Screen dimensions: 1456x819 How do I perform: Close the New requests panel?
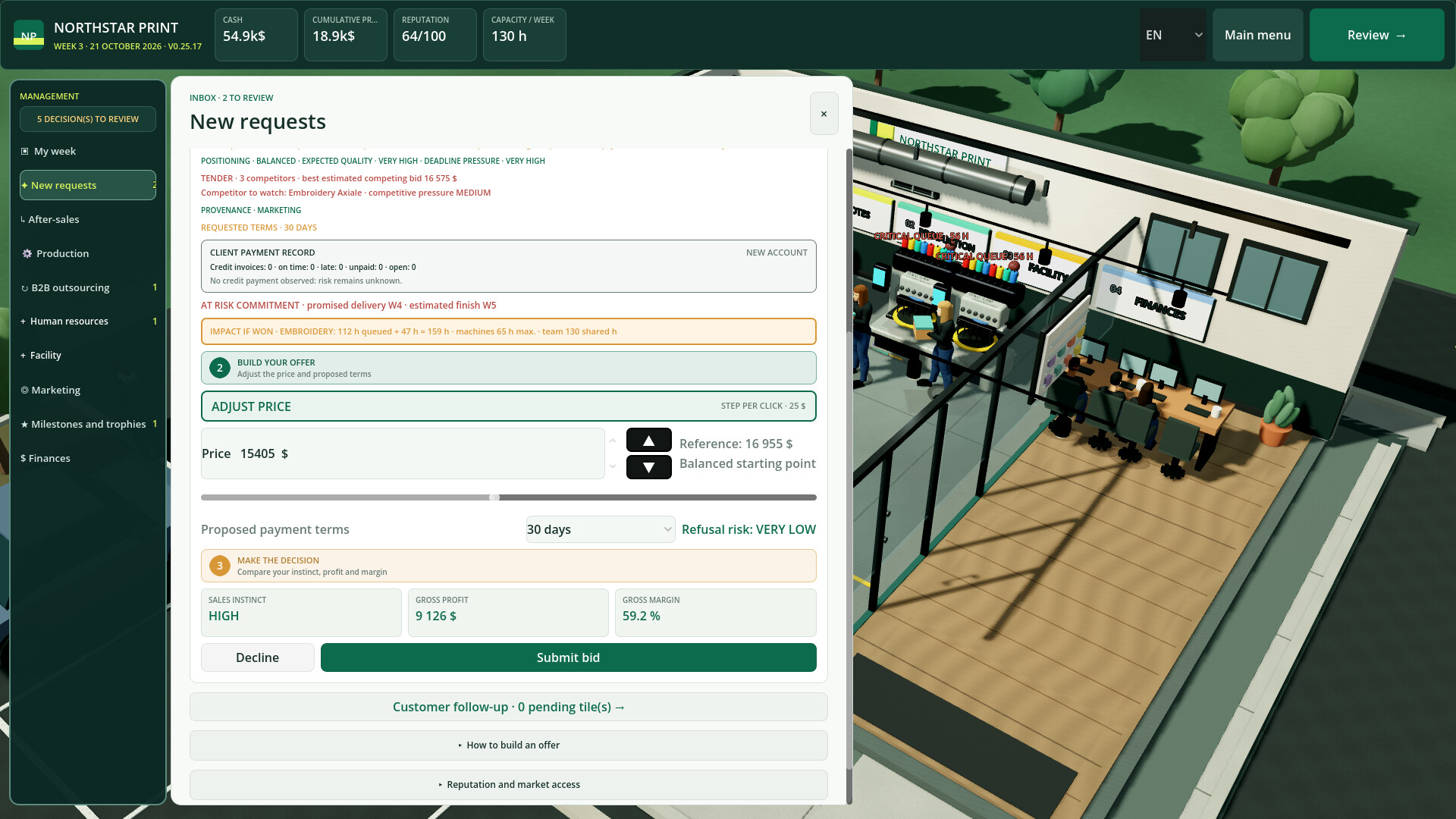pos(824,114)
